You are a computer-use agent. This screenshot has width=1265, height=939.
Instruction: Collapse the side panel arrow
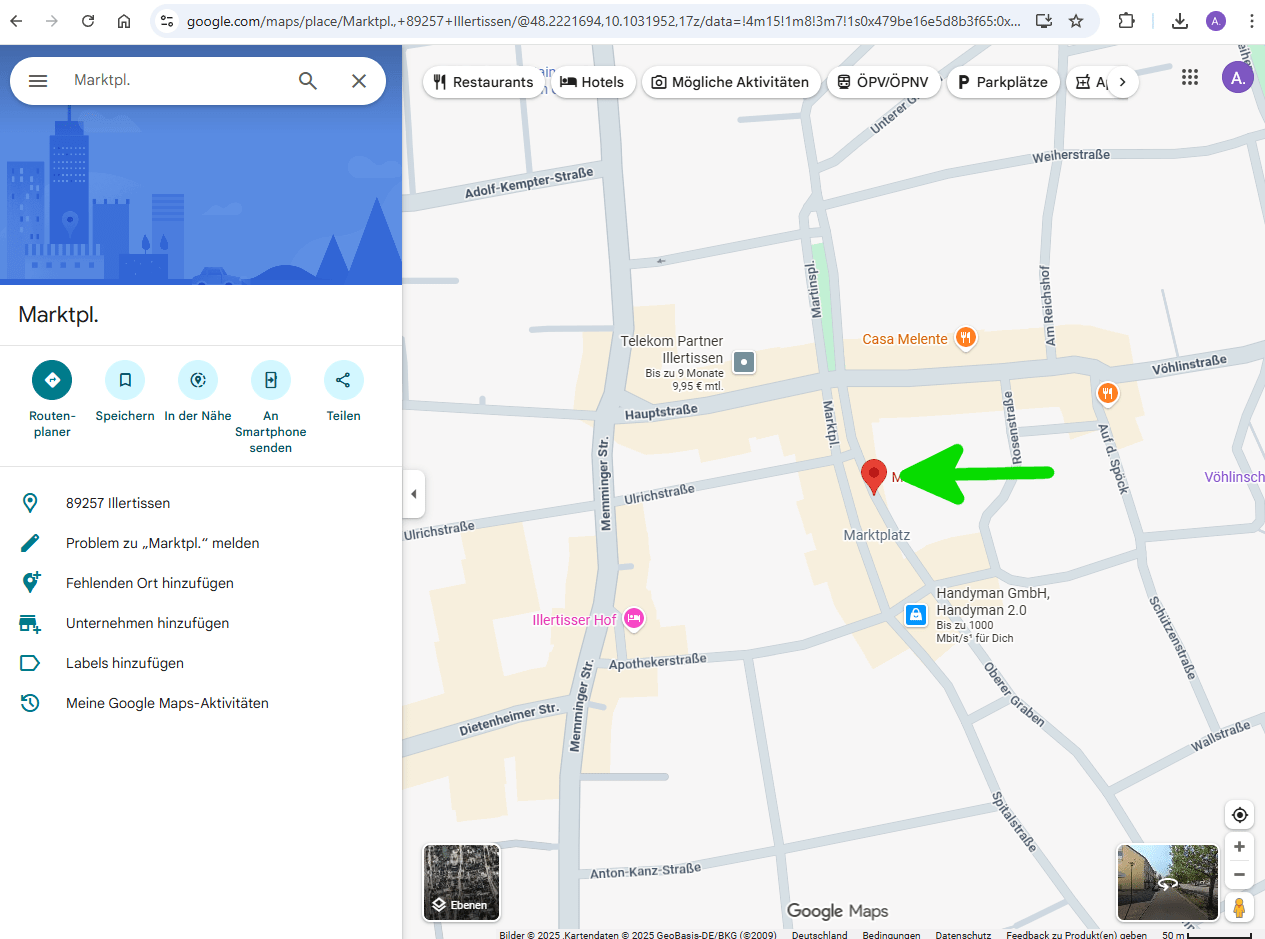414,494
